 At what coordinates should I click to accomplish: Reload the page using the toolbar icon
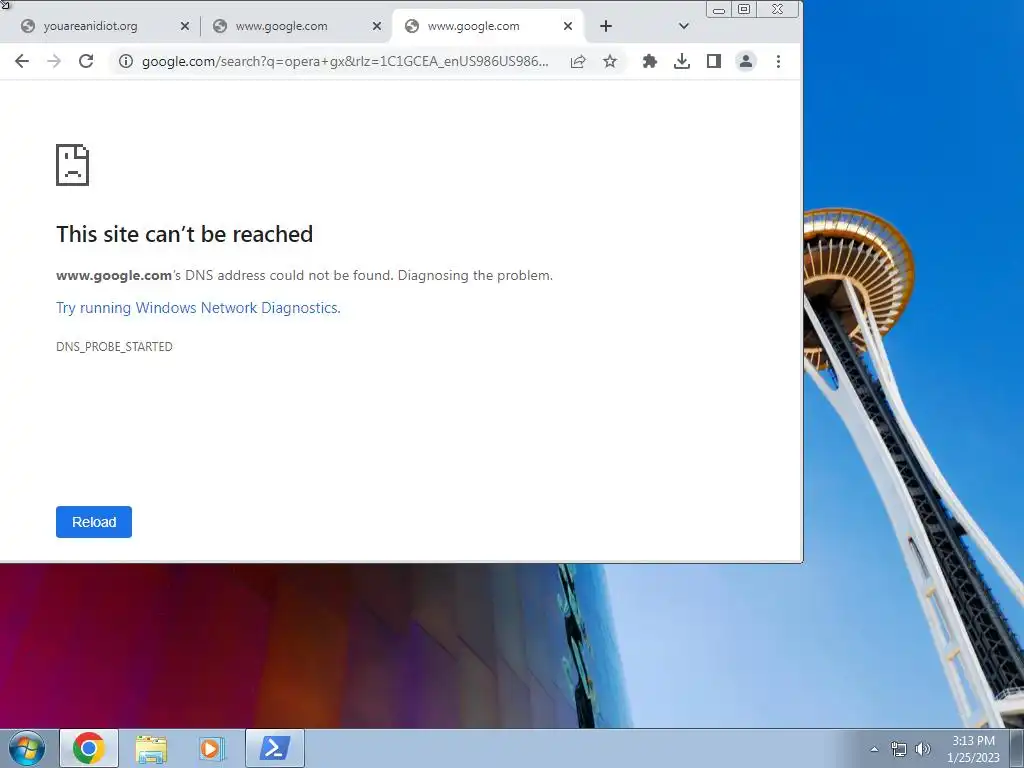(x=86, y=61)
